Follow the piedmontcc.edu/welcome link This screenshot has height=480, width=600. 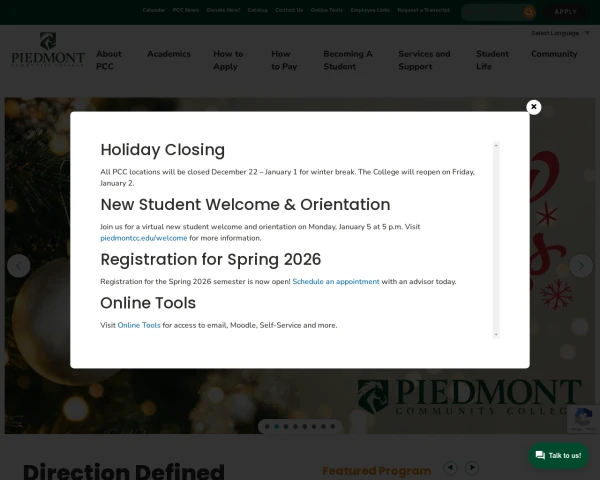(143, 238)
